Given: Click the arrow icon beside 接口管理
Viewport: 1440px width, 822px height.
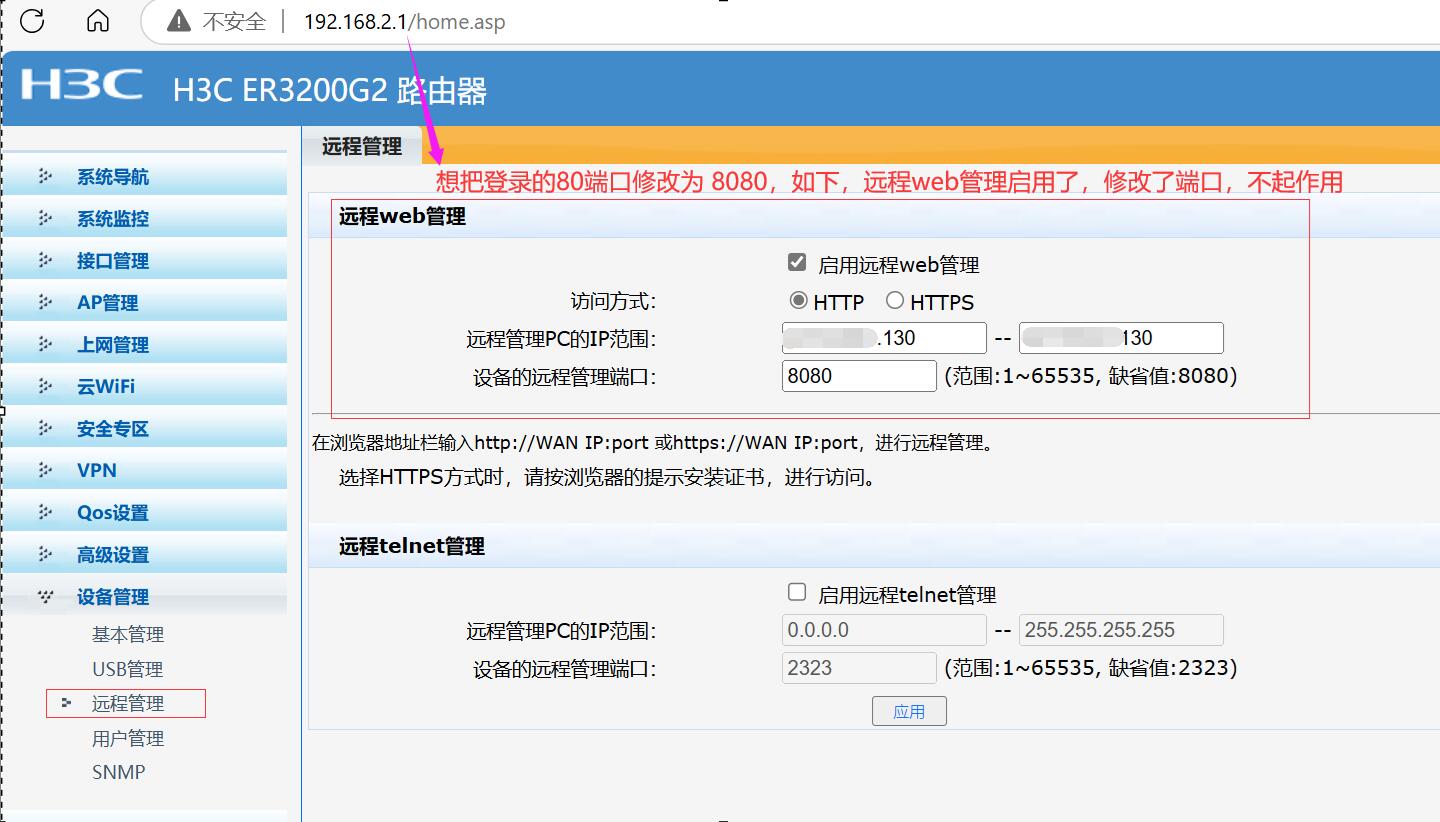Looking at the screenshot, I should click(45, 260).
